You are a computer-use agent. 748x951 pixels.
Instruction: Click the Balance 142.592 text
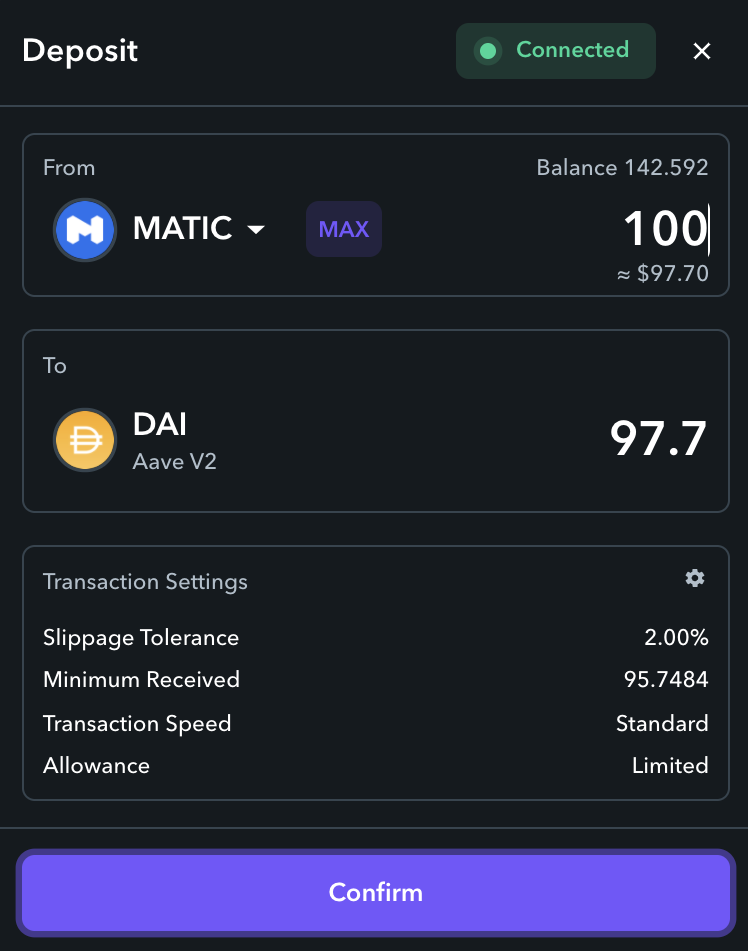point(622,167)
